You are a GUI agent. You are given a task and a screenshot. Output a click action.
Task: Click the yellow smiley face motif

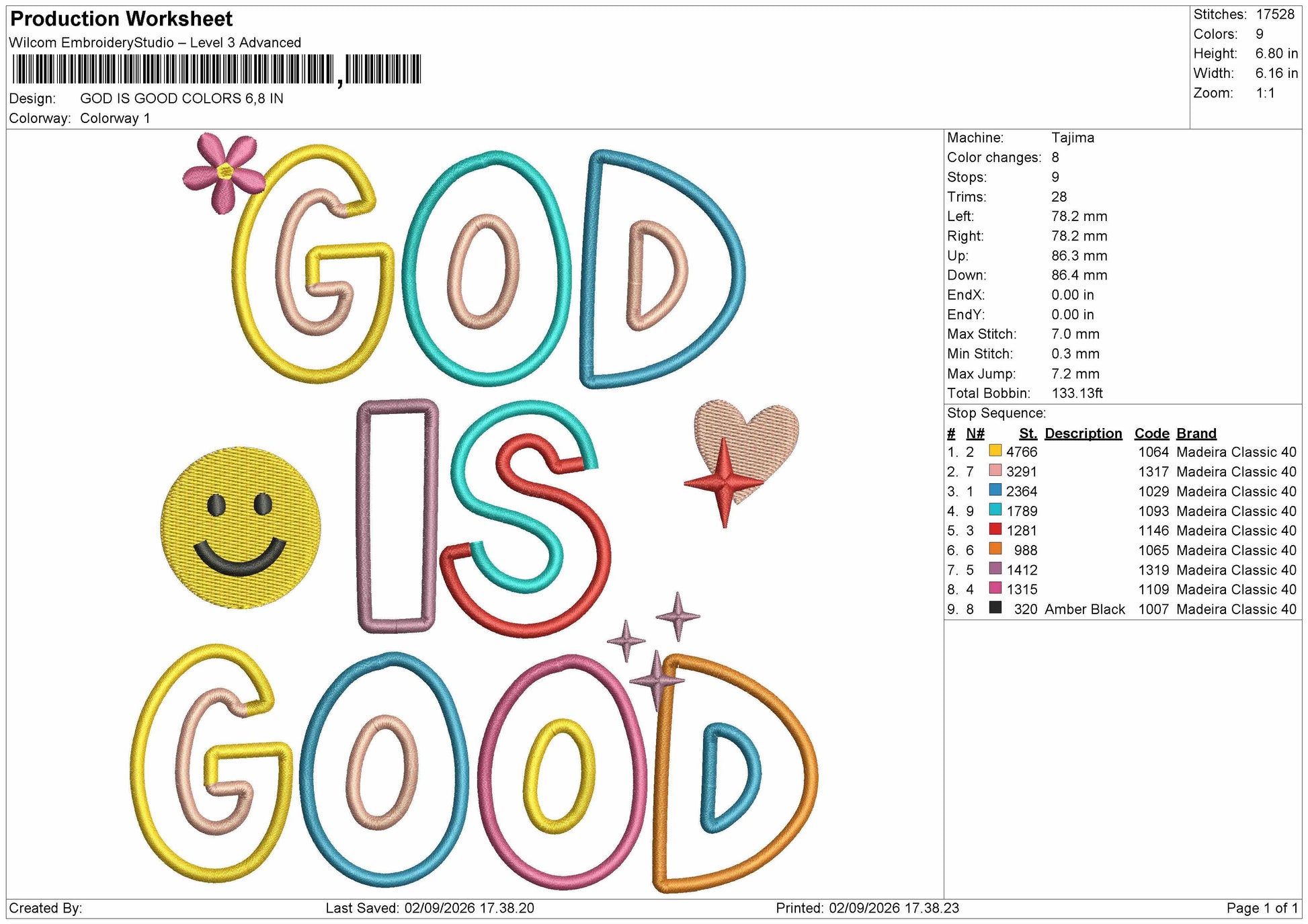click(x=241, y=528)
